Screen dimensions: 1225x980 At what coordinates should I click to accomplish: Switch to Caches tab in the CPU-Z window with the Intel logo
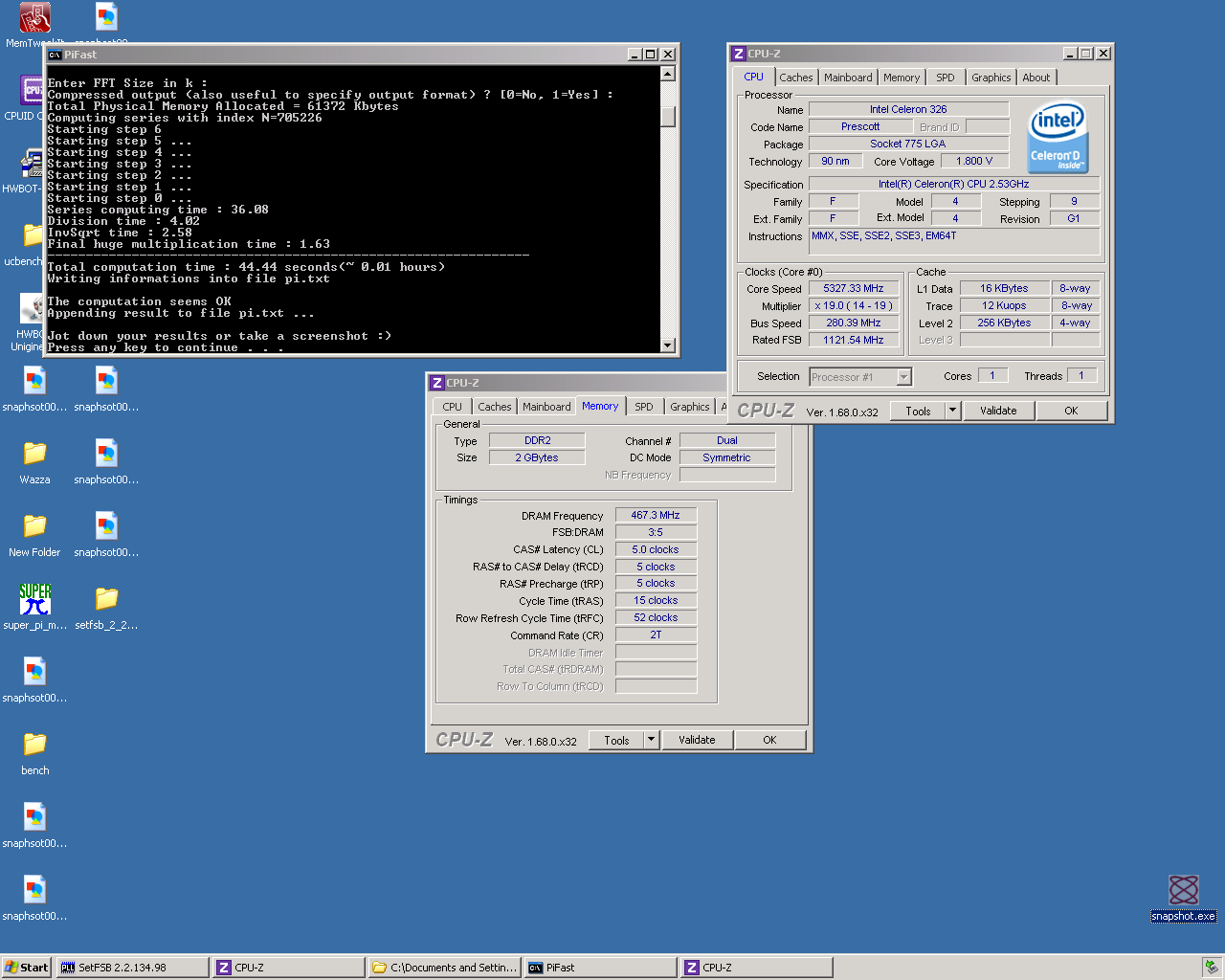pyautogui.click(x=795, y=78)
